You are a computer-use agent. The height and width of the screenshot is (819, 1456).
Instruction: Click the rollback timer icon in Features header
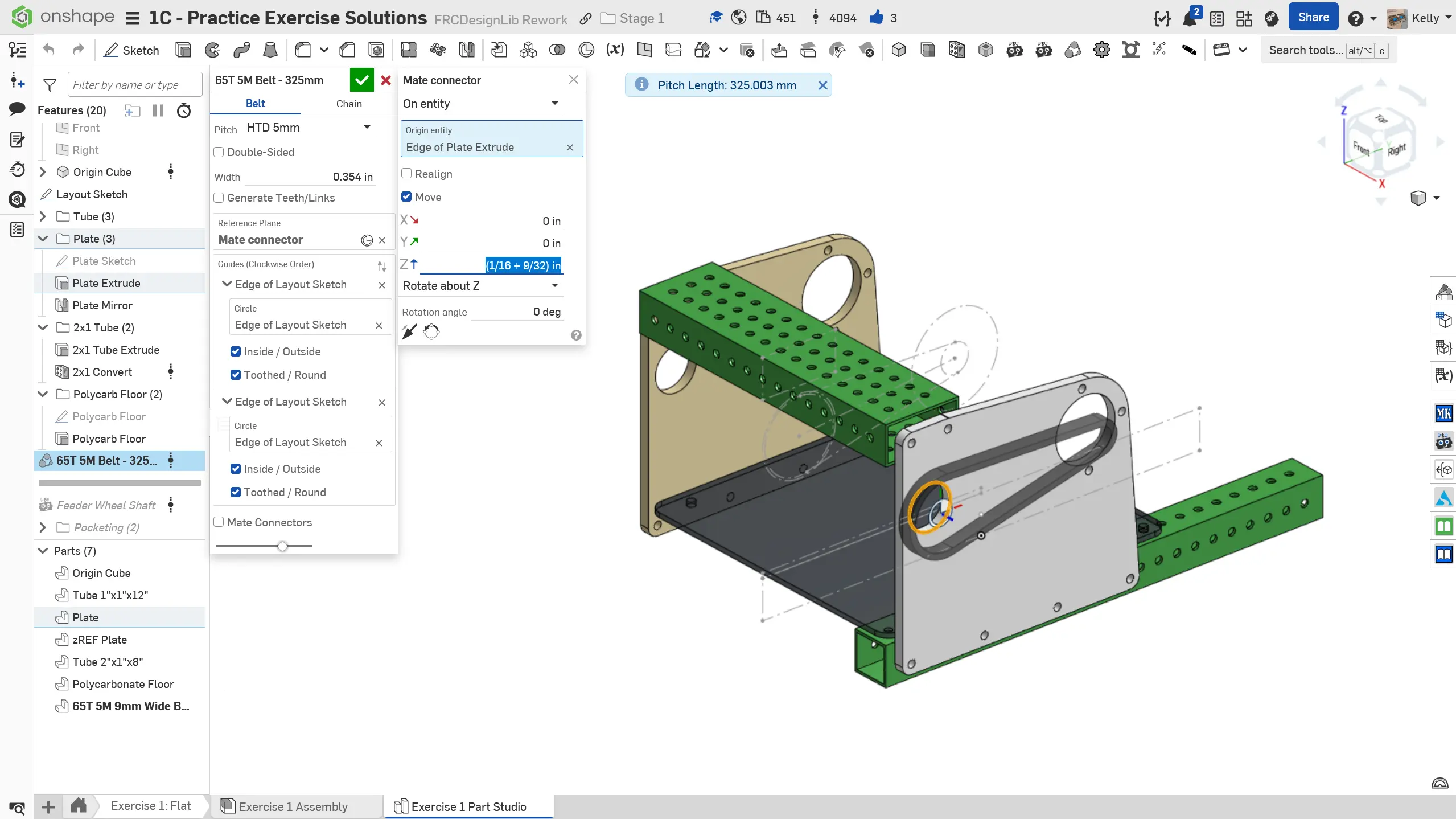(183, 110)
